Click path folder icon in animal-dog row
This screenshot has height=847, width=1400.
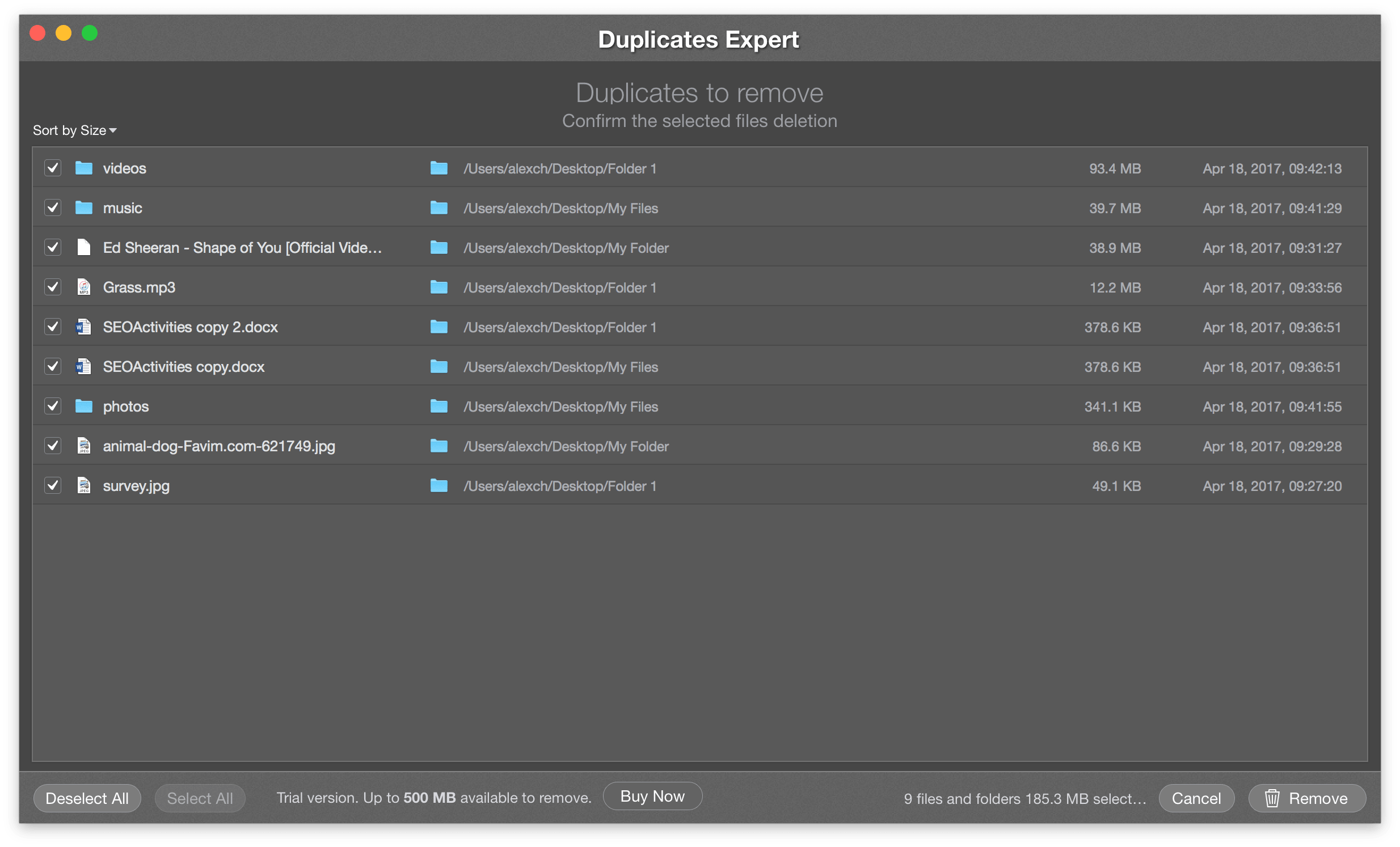[x=438, y=446]
